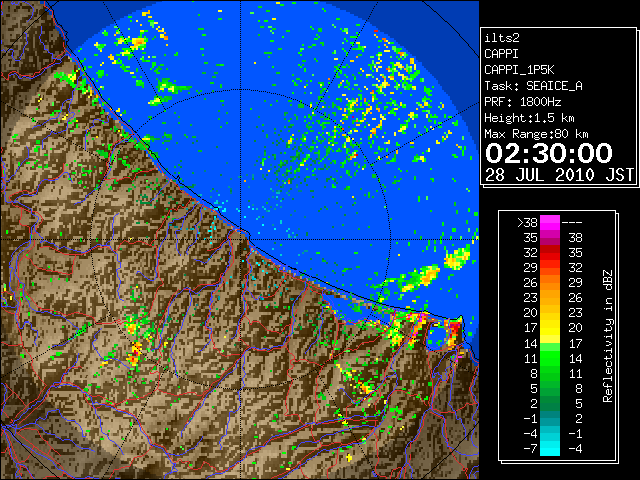Select the 'Max Range:80 km' text

coord(536,134)
